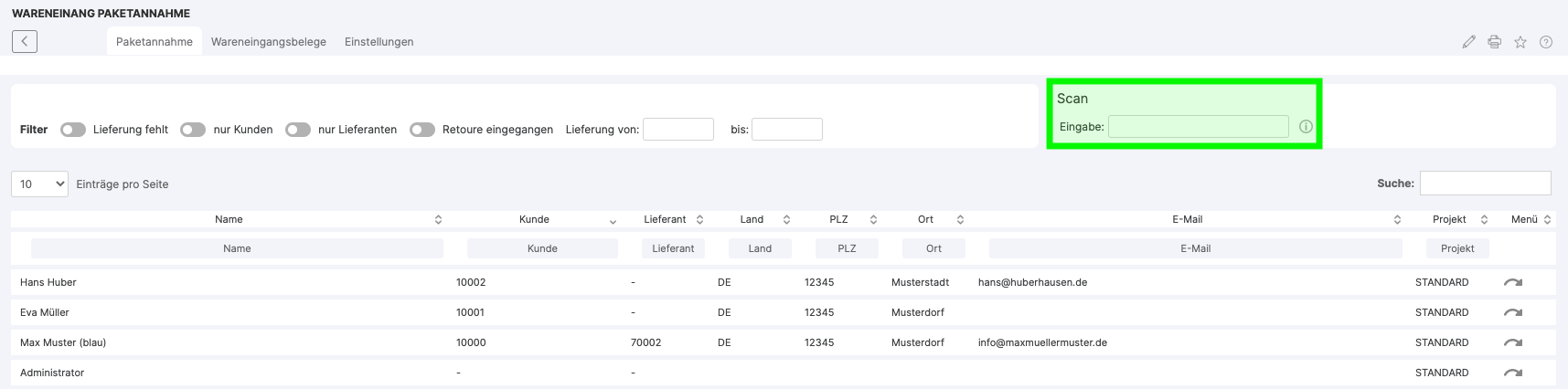The height and width of the screenshot is (389, 1568).
Task: Click arrow menu icon for Max Muster
Action: click(1513, 343)
